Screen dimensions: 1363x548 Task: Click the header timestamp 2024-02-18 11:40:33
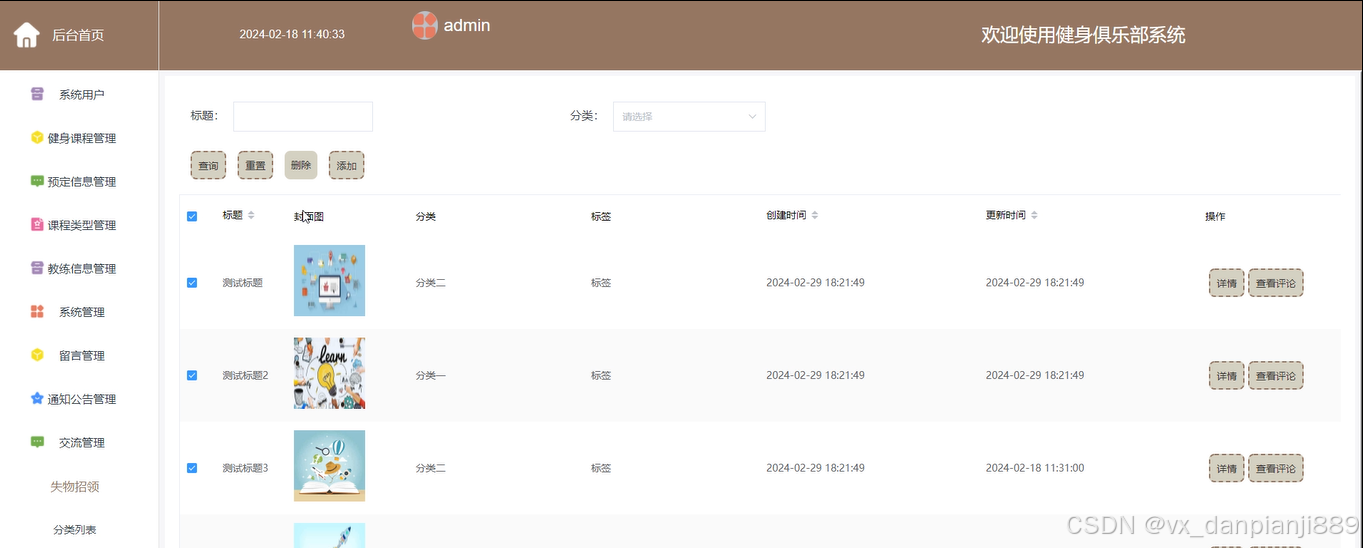(292, 34)
